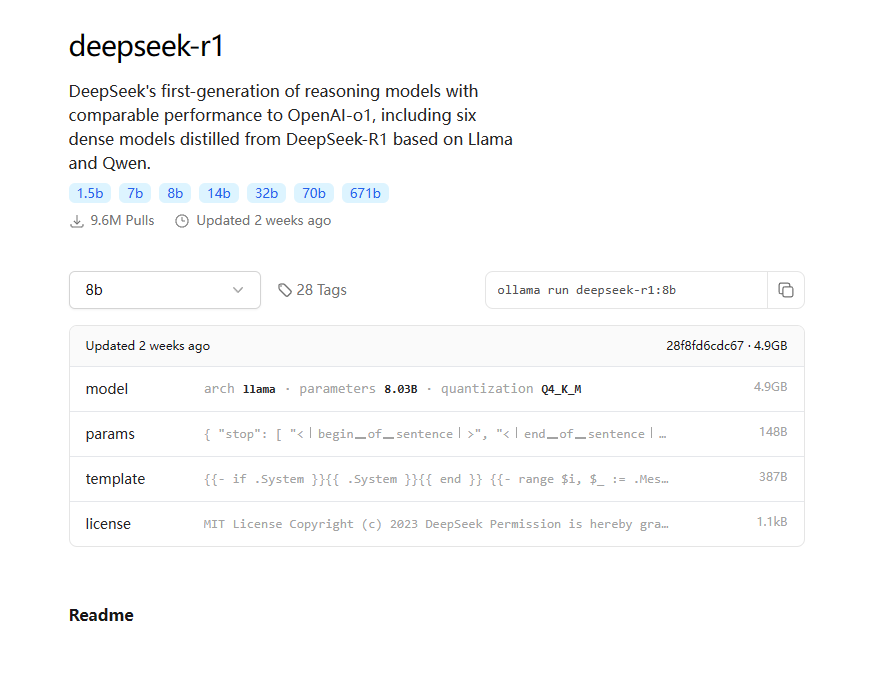
Task: Copy the ollama run command
Action: pos(786,290)
